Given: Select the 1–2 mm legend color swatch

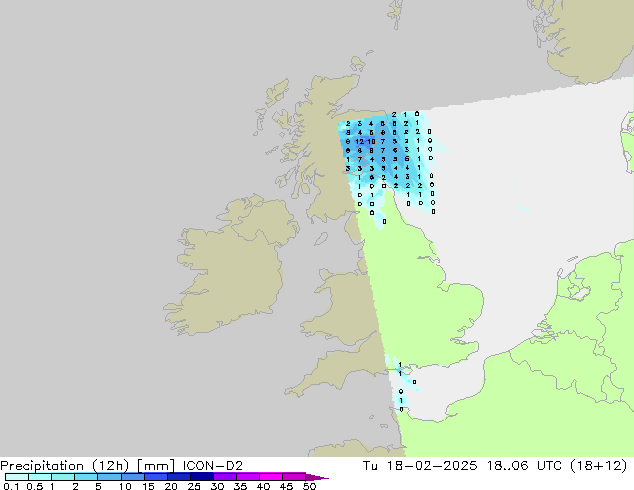Looking at the screenshot, I should pyautogui.click(x=63, y=477).
